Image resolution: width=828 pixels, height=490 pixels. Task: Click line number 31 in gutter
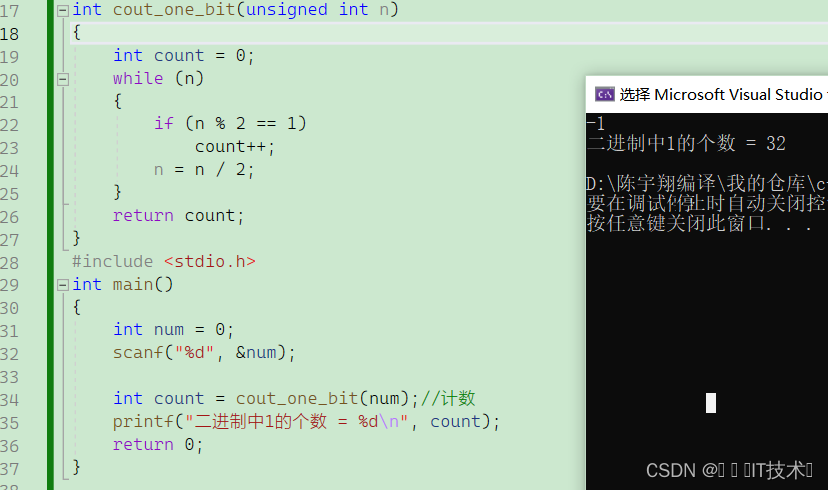[10, 331]
